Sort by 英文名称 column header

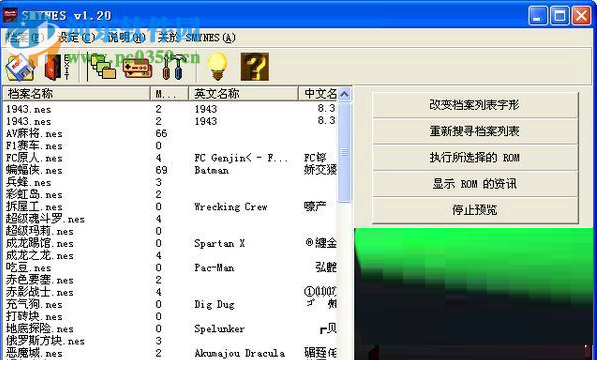(x=243, y=94)
